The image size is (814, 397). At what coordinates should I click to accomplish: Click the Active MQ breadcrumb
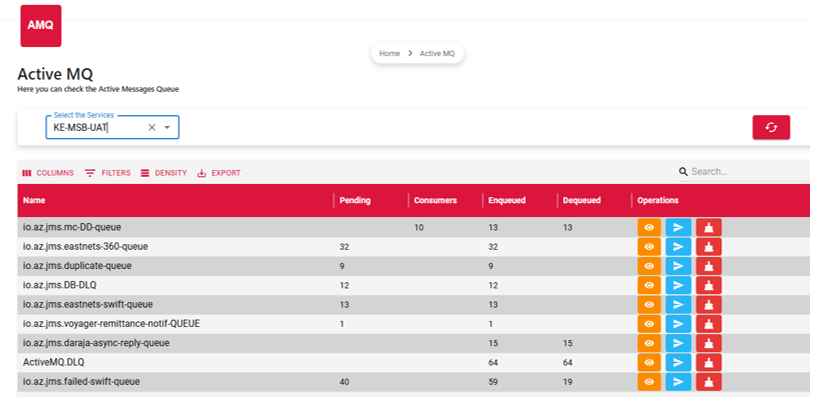click(x=437, y=53)
